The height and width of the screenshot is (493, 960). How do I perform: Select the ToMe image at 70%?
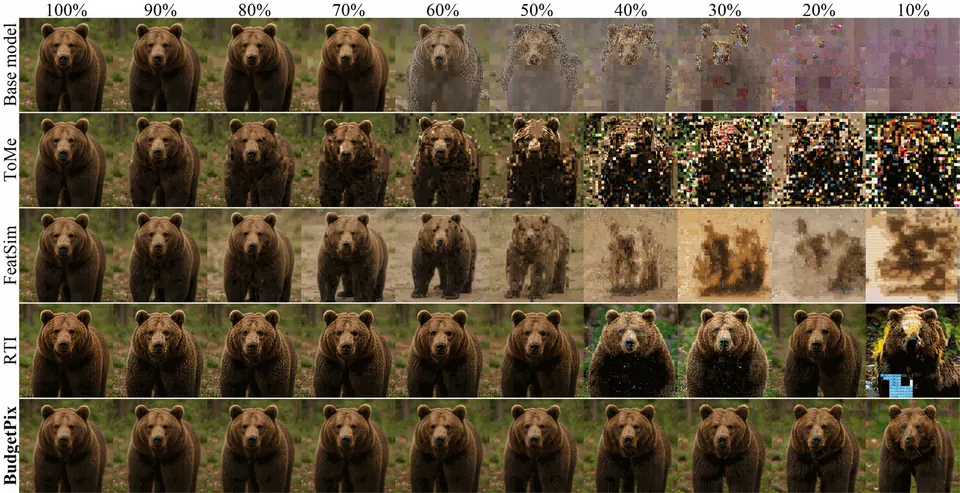[349, 160]
